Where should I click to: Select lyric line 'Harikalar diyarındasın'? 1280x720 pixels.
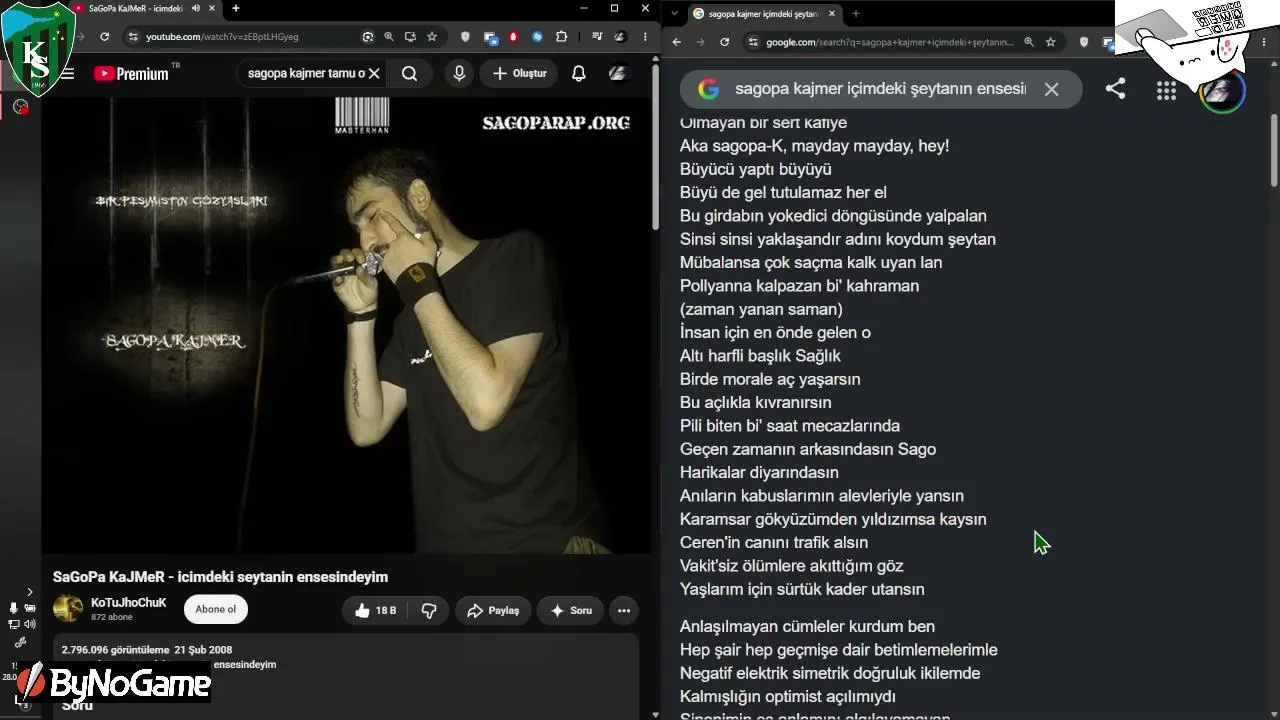[x=759, y=472]
